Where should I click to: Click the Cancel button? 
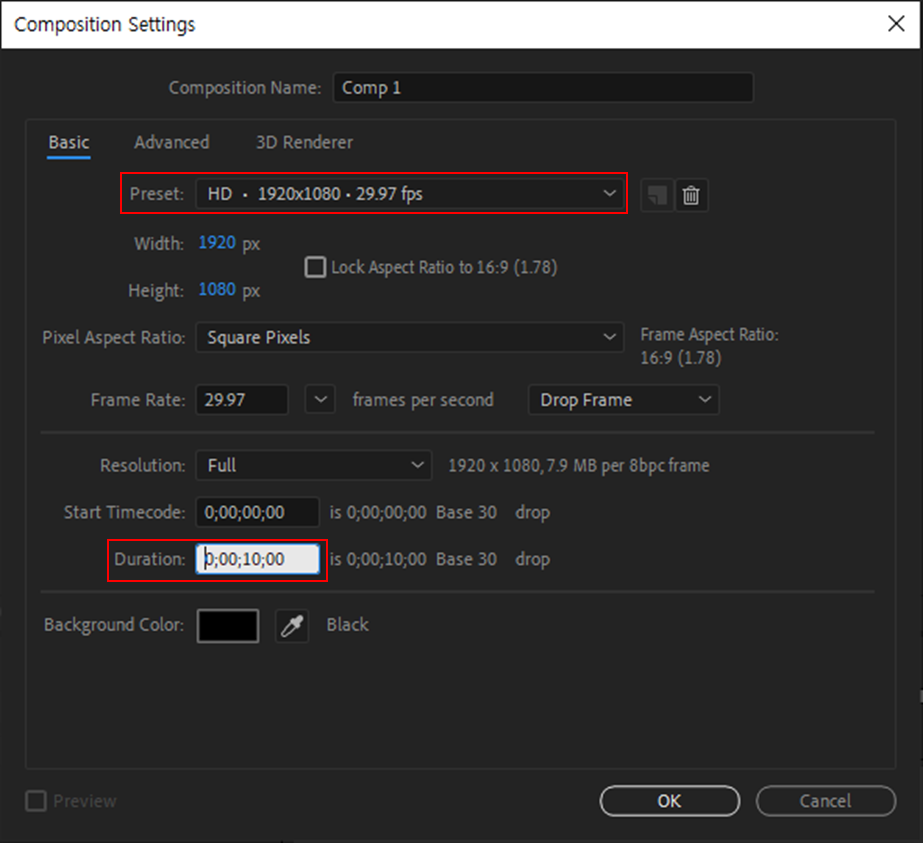825,801
